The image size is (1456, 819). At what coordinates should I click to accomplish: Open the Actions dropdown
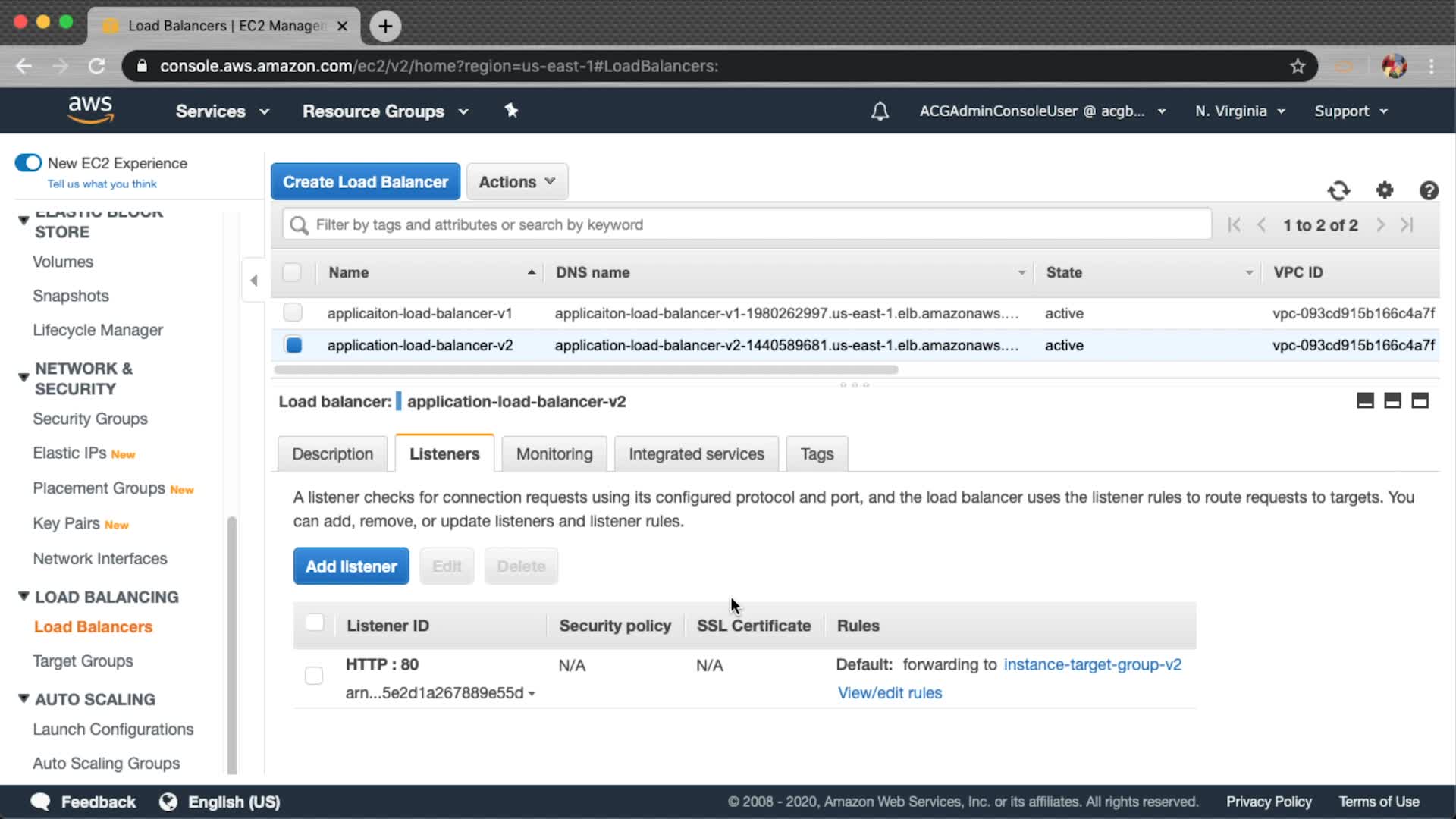point(517,182)
